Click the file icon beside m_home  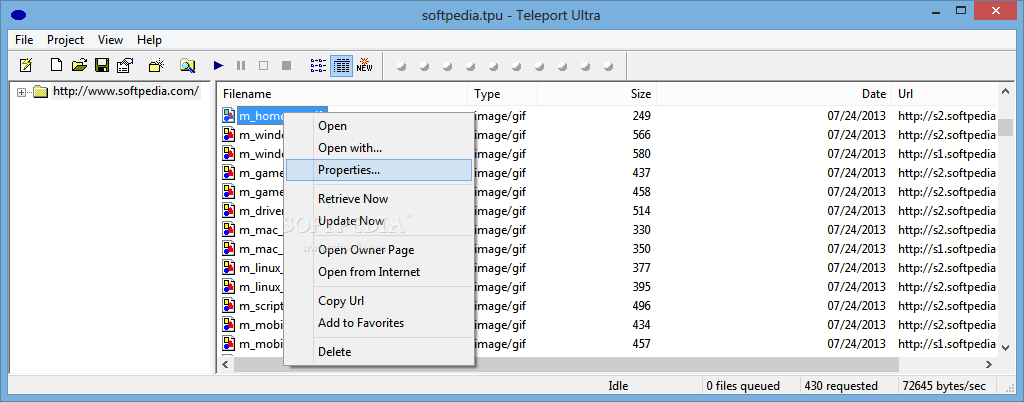pos(229,116)
